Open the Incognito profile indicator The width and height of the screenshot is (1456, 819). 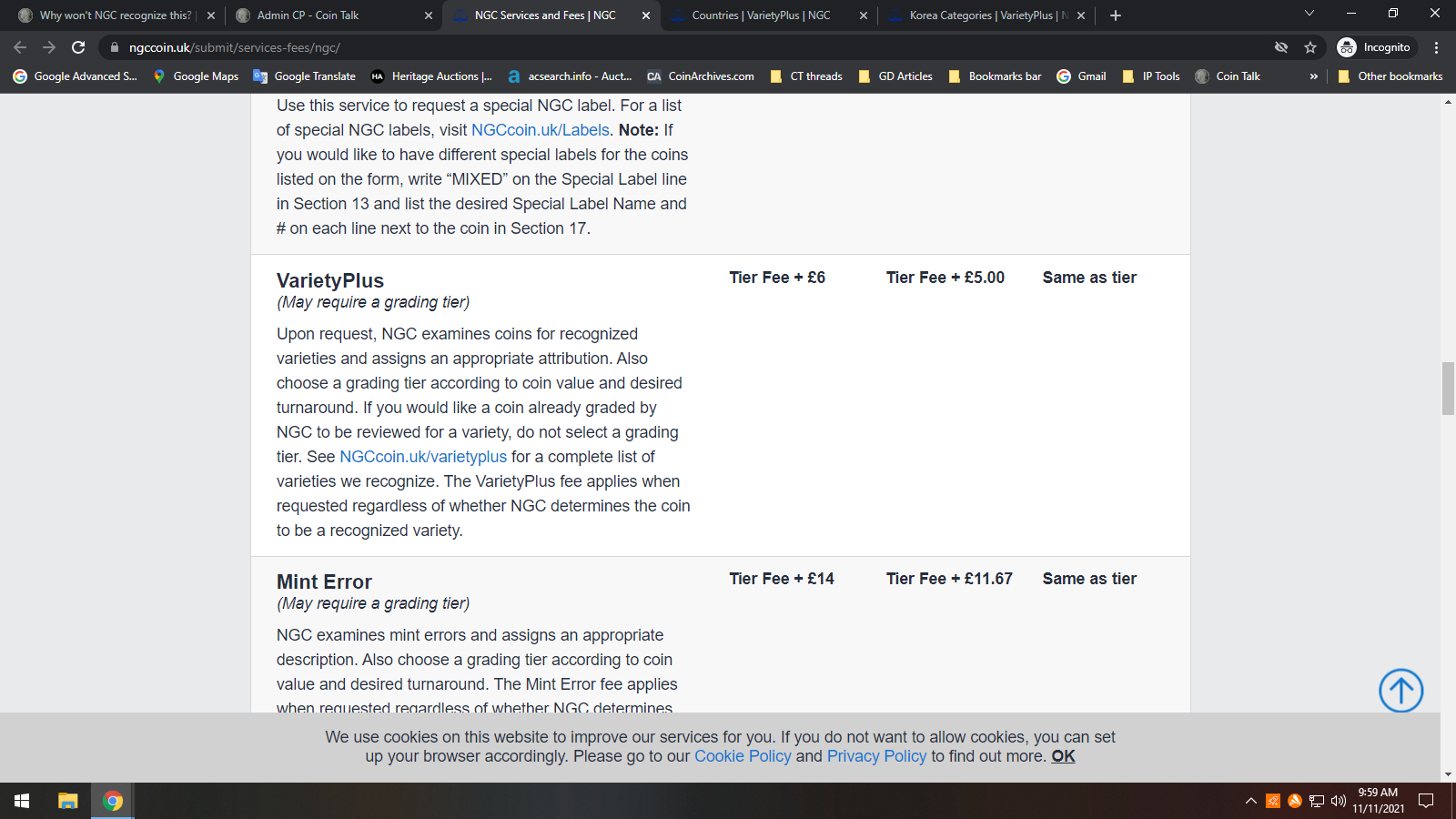1375,47
